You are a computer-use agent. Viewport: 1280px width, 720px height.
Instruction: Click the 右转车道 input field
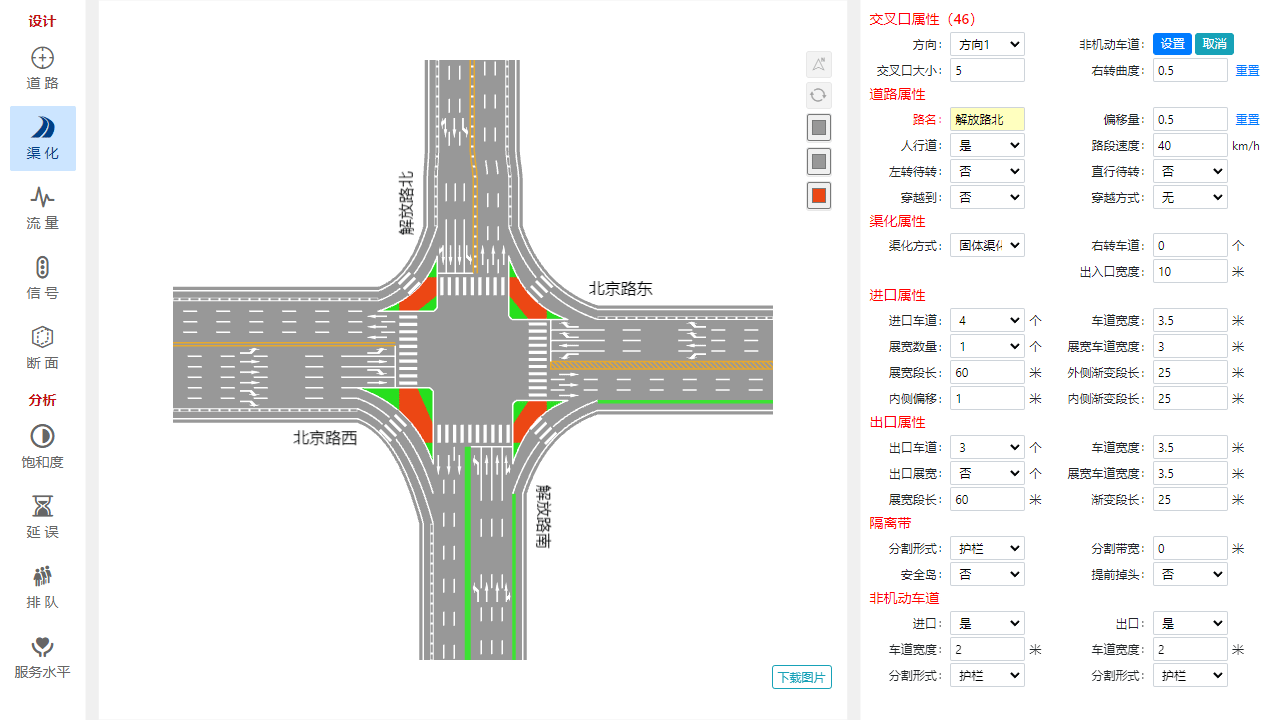pos(1190,245)
